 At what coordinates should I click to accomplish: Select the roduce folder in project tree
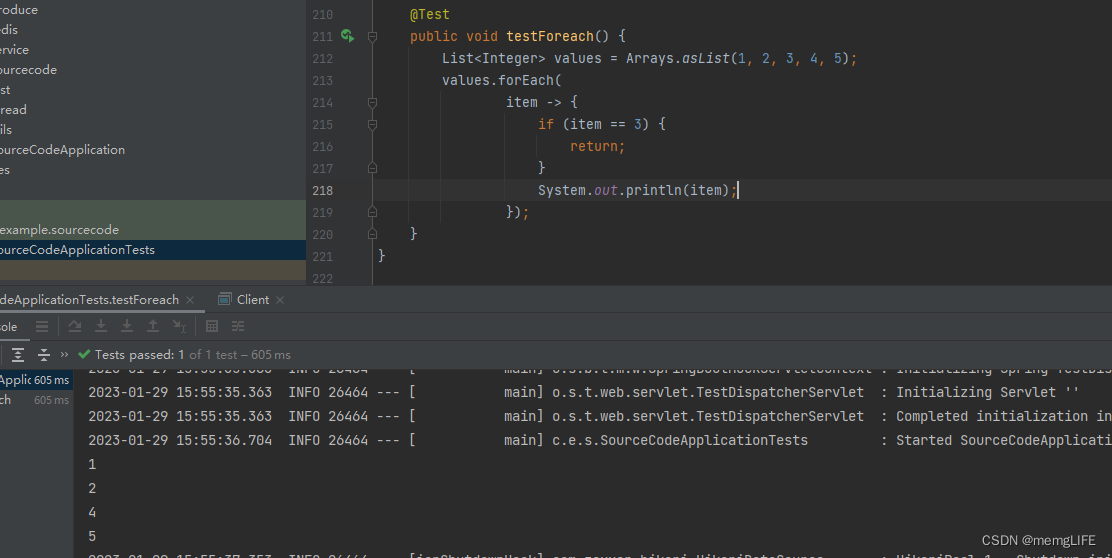[19, 10]
